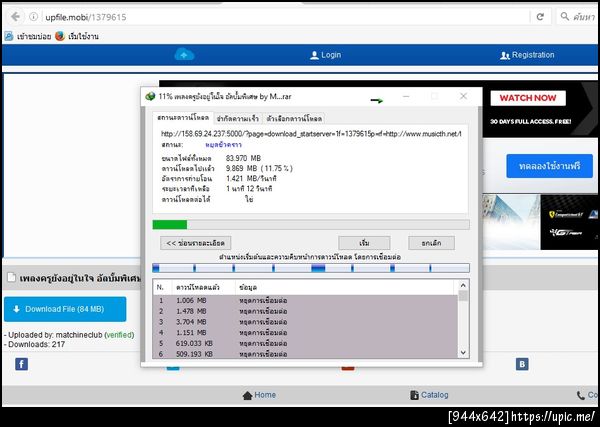Select connection row 1 with 1.006 MB
600x427 pixels.
pyautogui.click(x=305, y=301)
